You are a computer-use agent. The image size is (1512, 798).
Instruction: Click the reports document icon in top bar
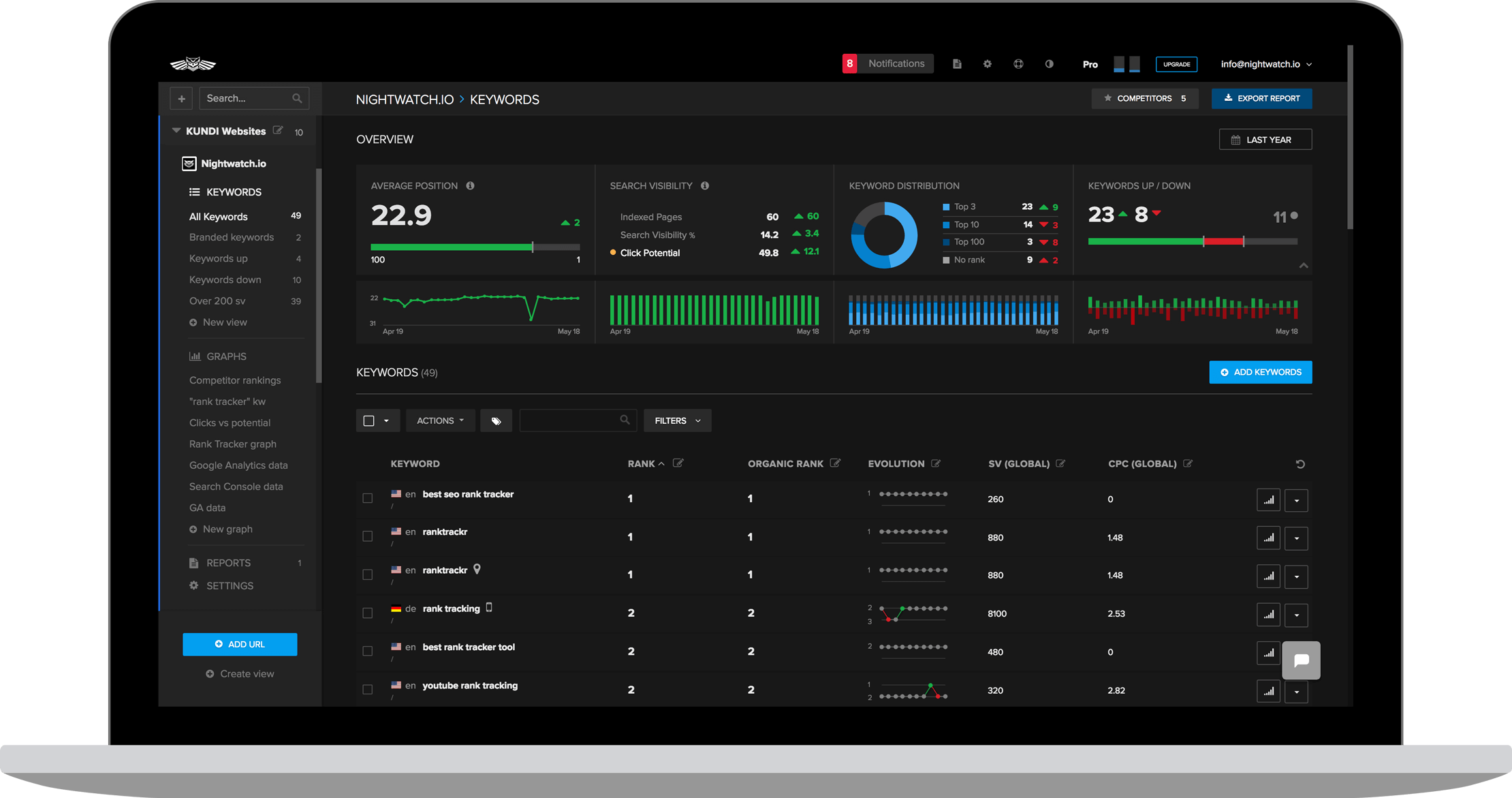coord(957,63)
